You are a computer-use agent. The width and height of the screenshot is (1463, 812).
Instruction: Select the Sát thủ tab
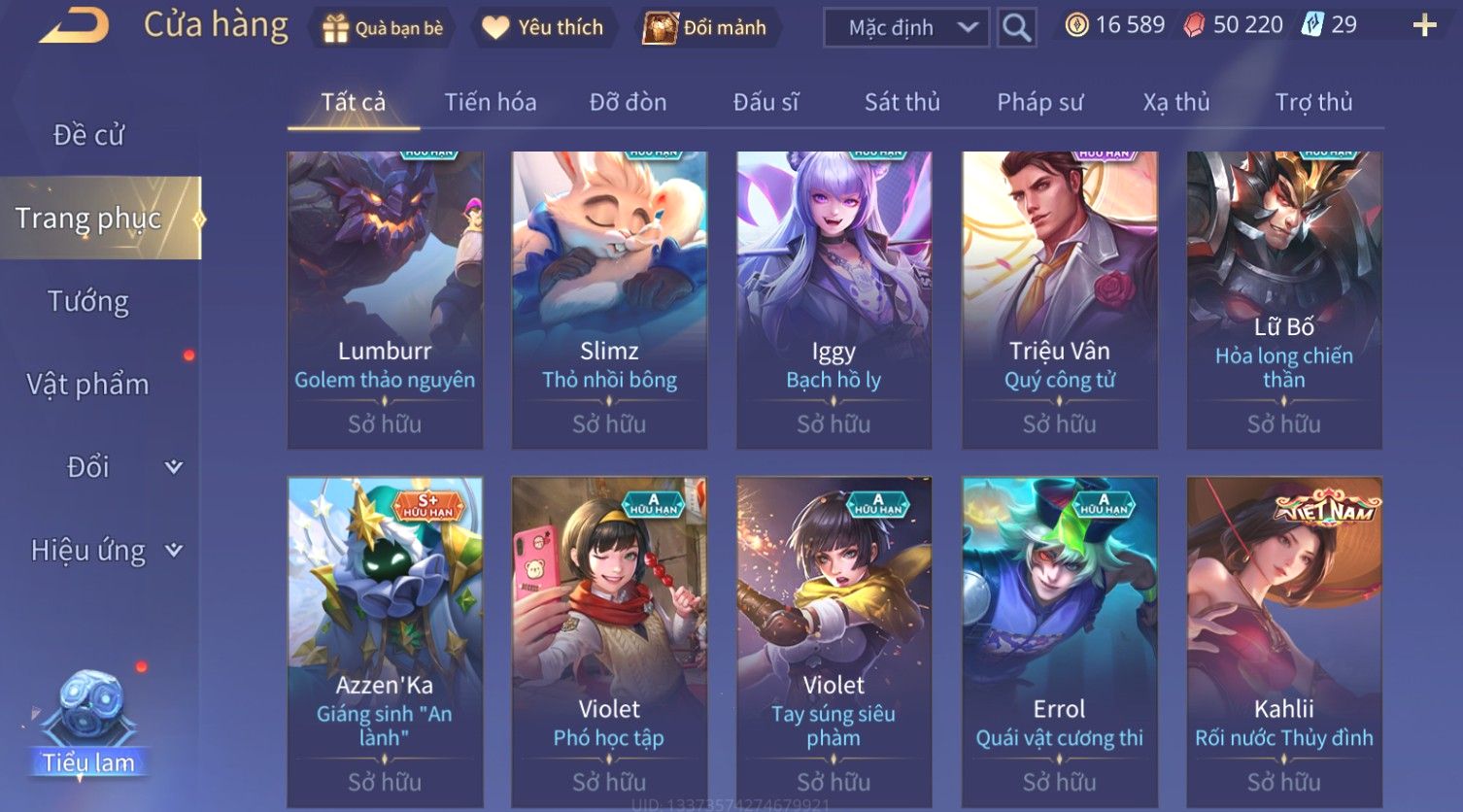(902, 102)
